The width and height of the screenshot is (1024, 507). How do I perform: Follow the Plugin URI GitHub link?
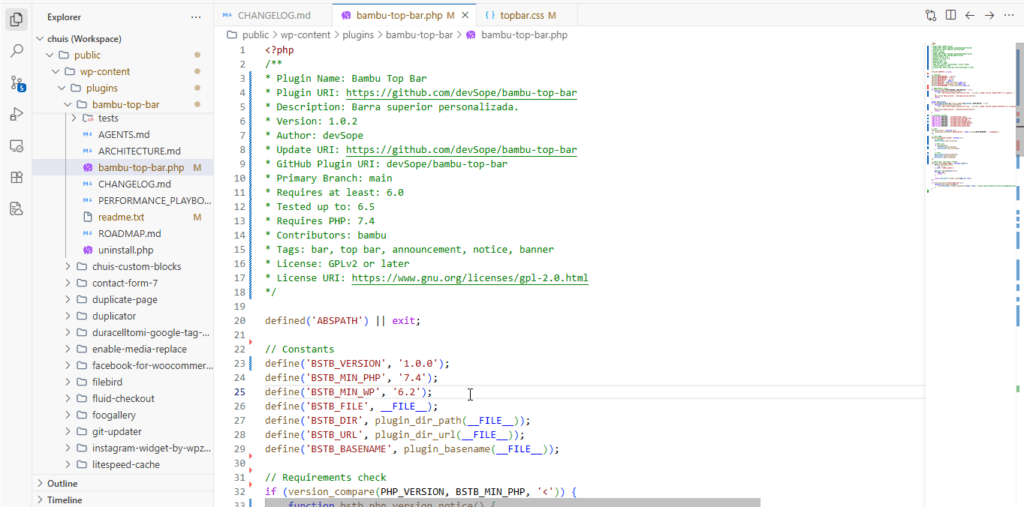[x=461, y=93]
